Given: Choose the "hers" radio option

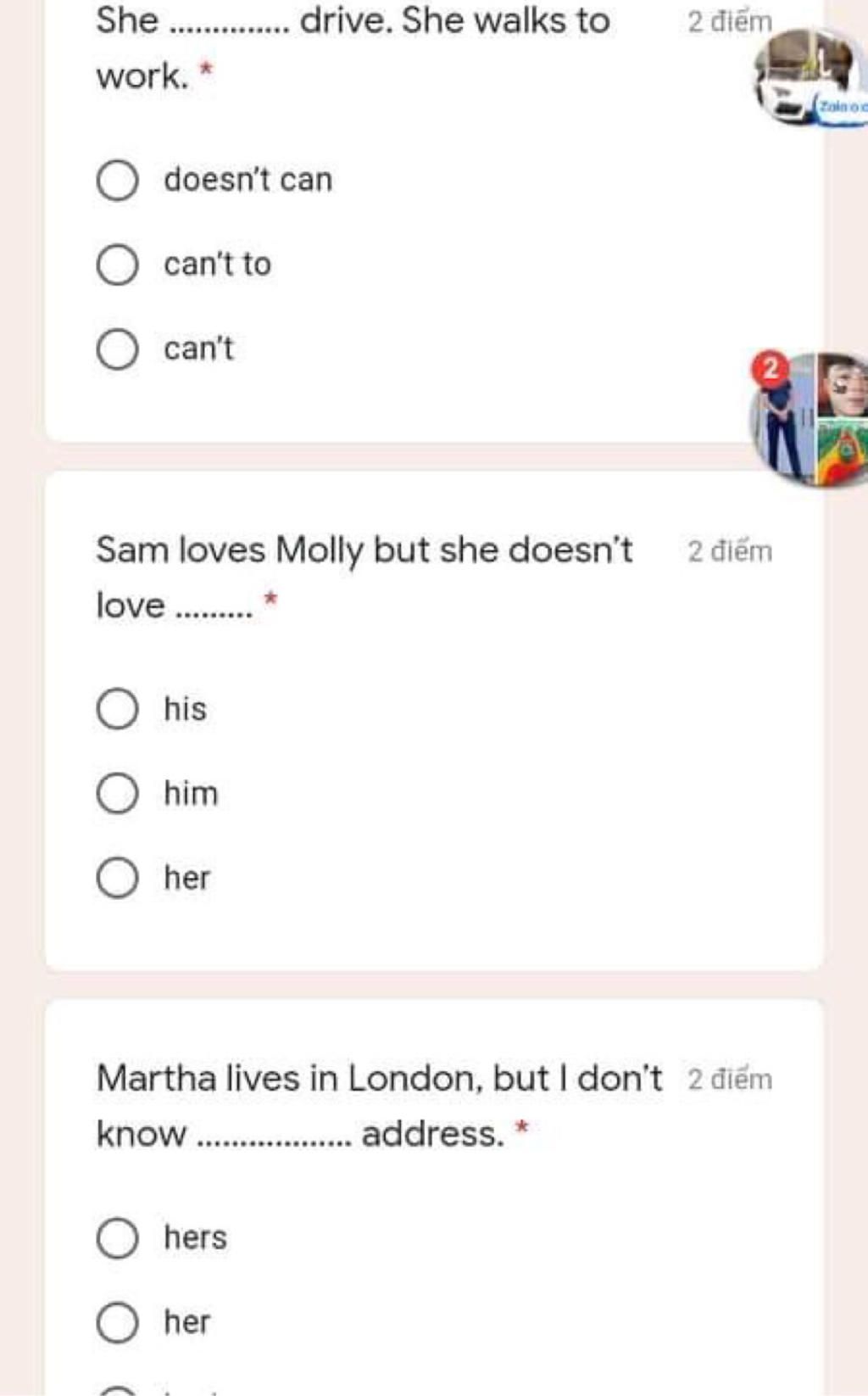Looking at the screenshot, I should click(x=118, y=1238).
